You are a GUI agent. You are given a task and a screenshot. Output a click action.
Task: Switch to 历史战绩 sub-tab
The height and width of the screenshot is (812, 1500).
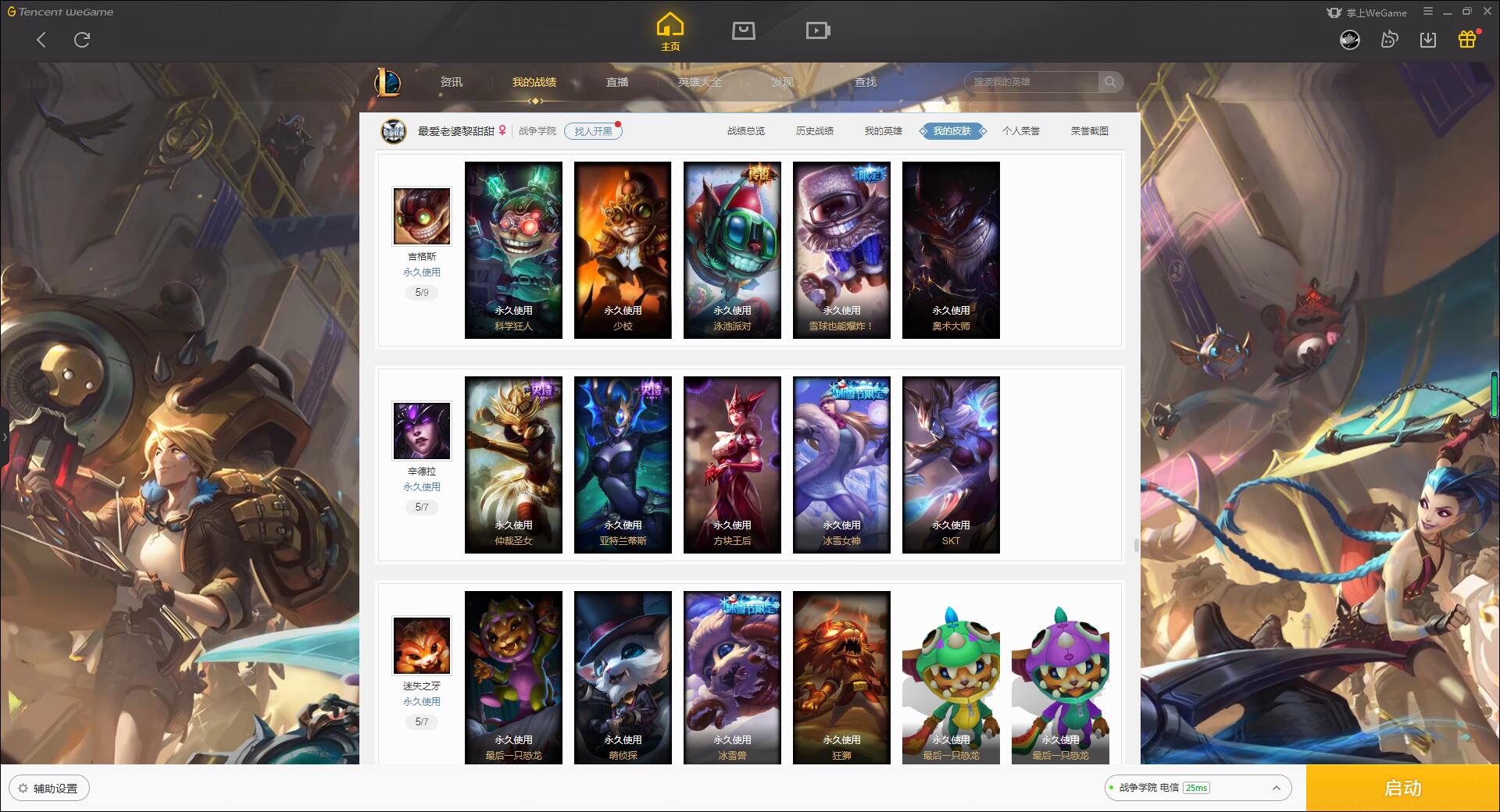815,131
